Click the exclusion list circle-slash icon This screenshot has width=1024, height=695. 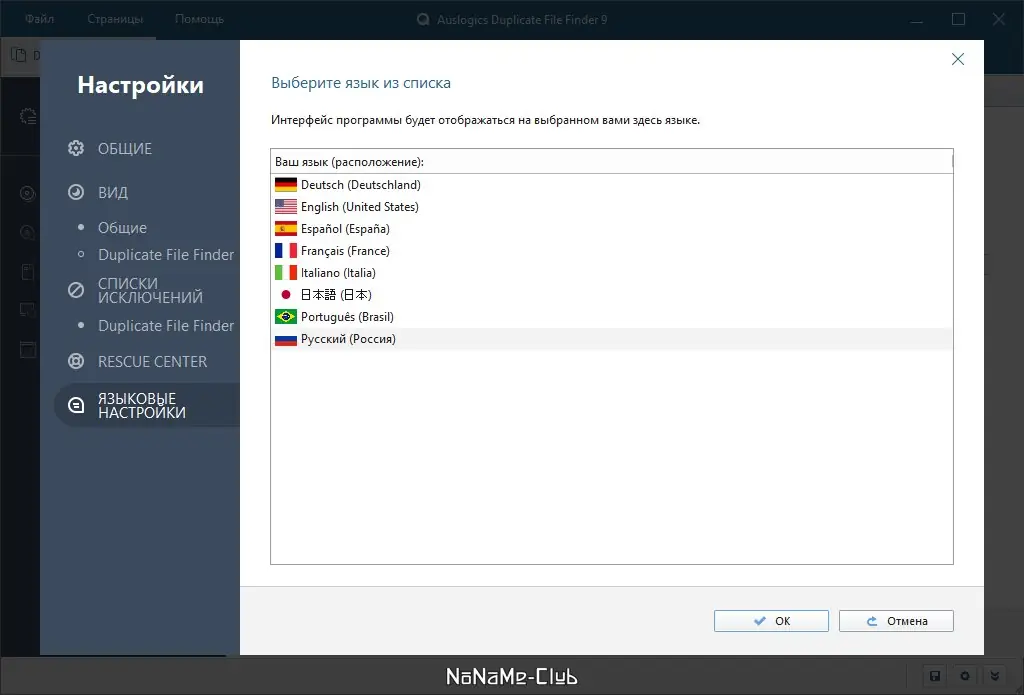(x=76, y=290)
